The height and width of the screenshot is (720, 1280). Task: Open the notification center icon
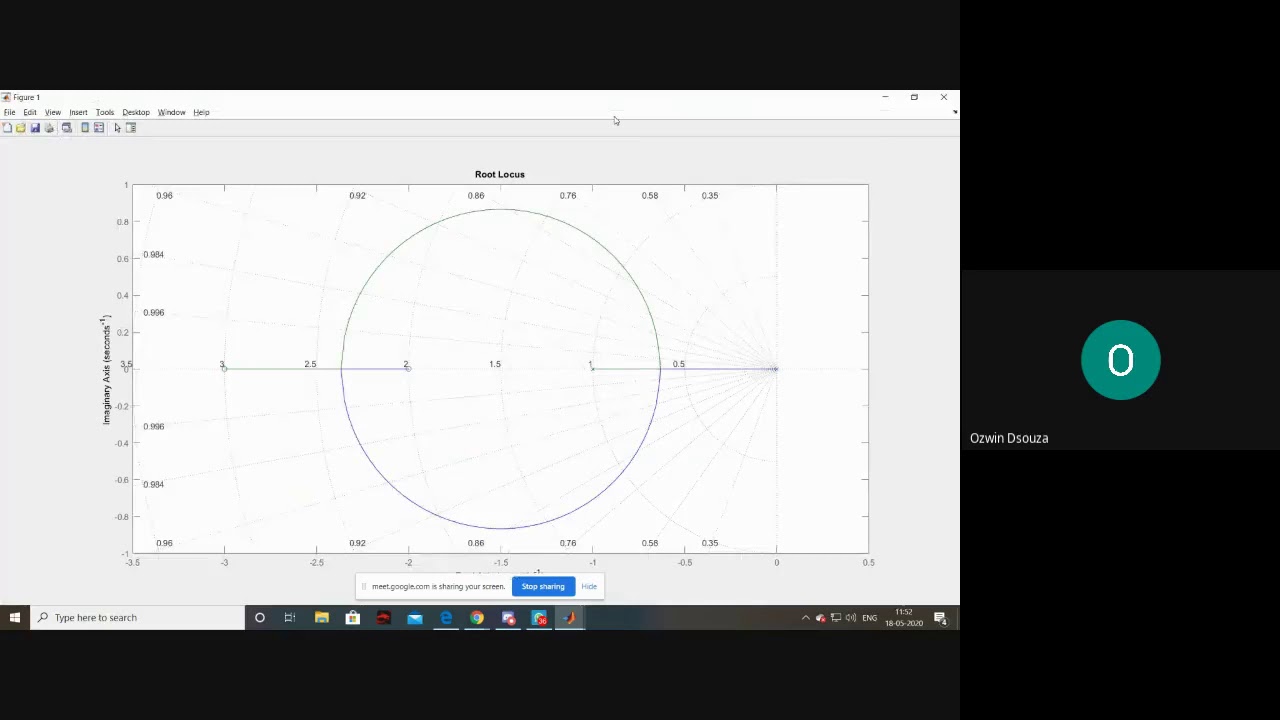pyautogui.click(x=941, y=618)
